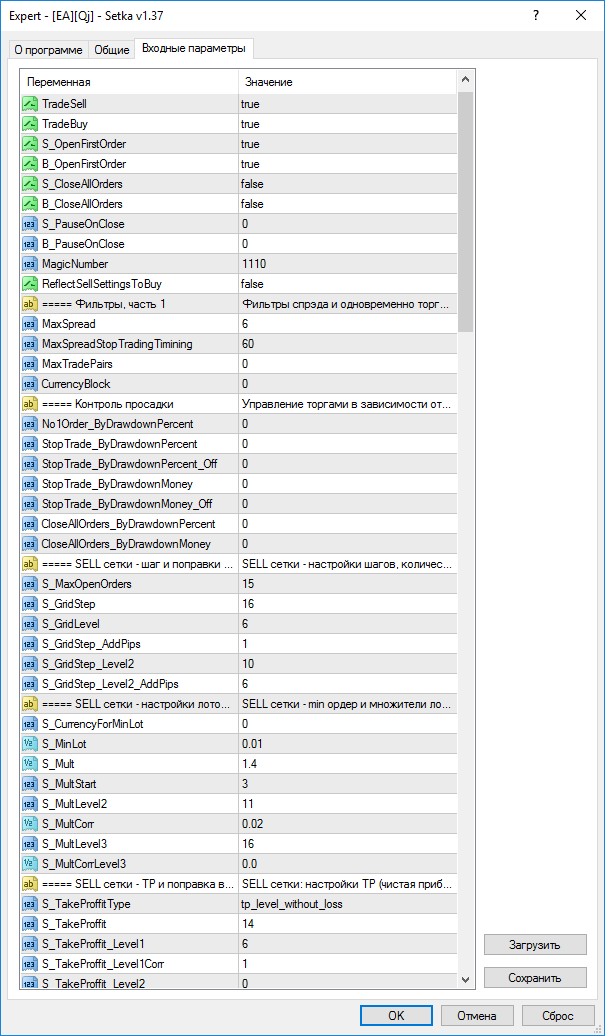Click the 'Отмена' button
This screenshot has height=1036, width=605.
477,1016
